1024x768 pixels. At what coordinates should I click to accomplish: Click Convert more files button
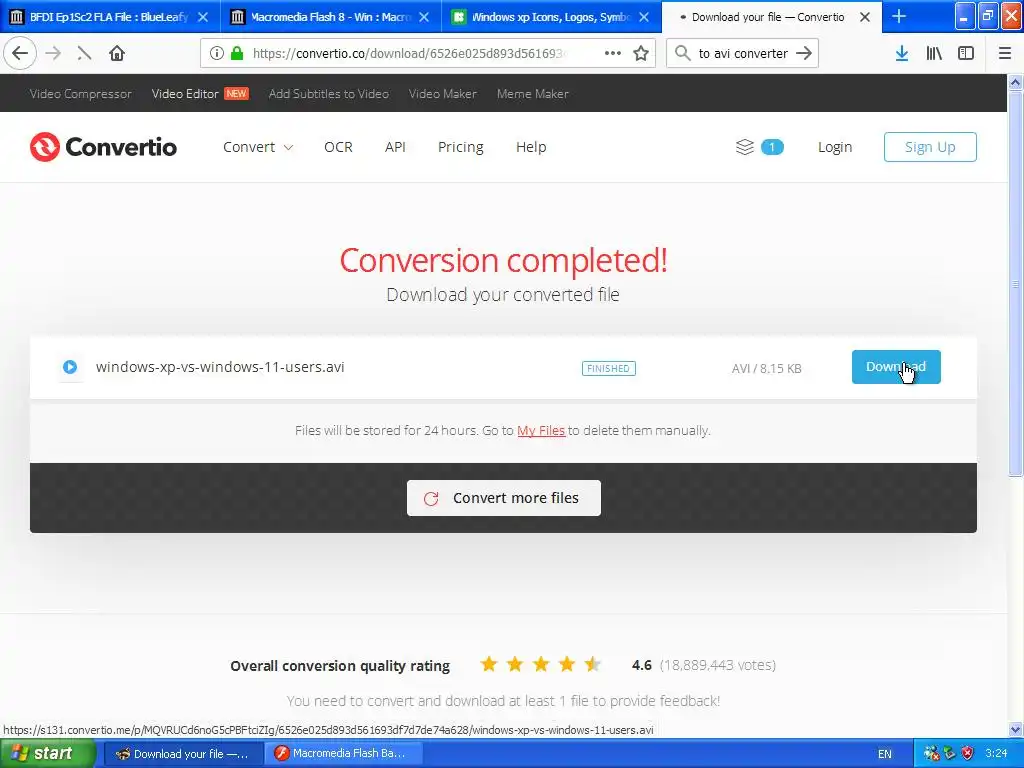504,498
